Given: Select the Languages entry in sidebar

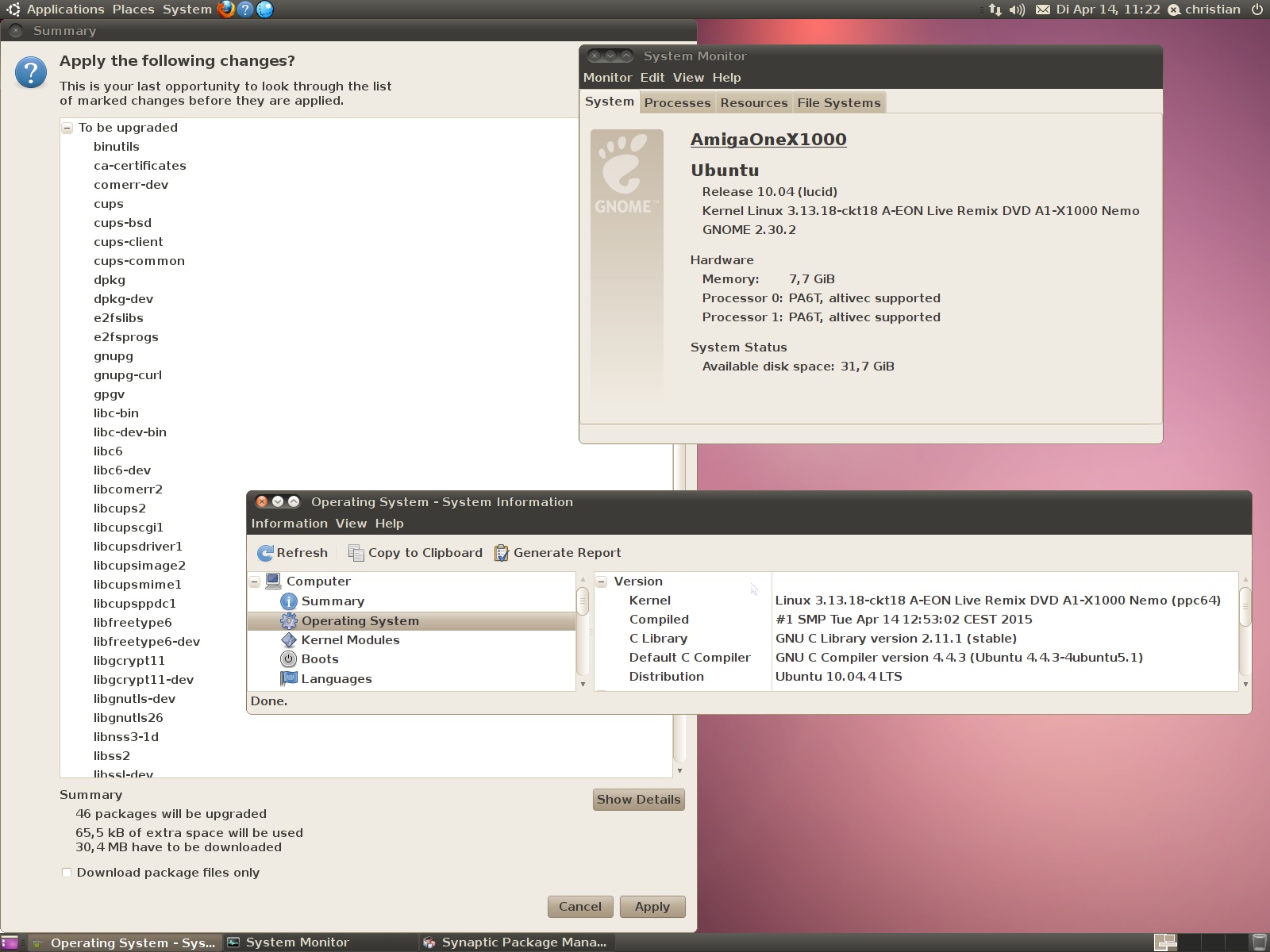Looking at the screenshot, I should [x=336, y=679].
